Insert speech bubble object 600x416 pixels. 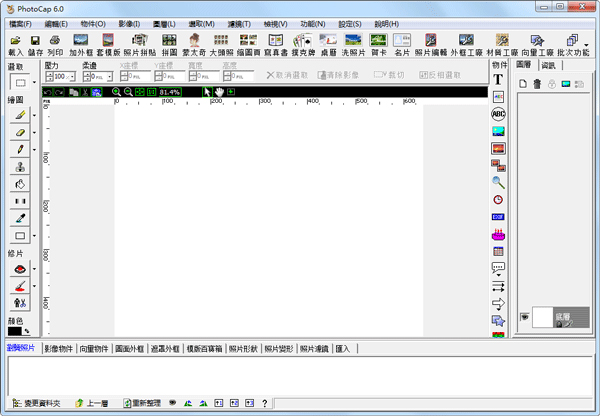498,269
